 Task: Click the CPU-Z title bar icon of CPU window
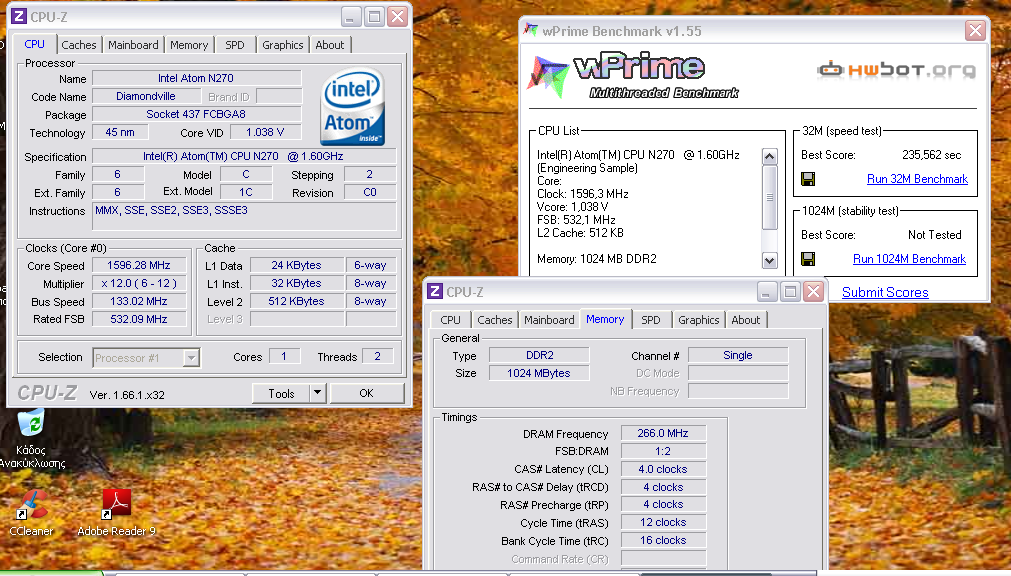(19, 17)
